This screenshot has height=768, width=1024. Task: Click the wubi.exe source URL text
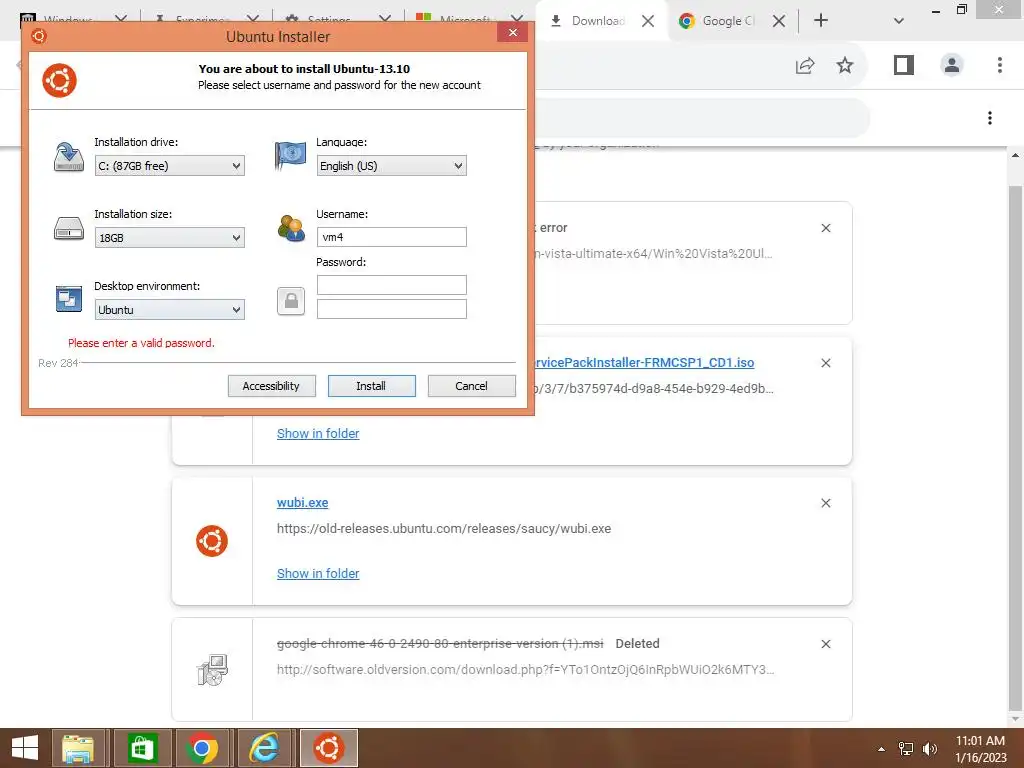pos(444,529)
